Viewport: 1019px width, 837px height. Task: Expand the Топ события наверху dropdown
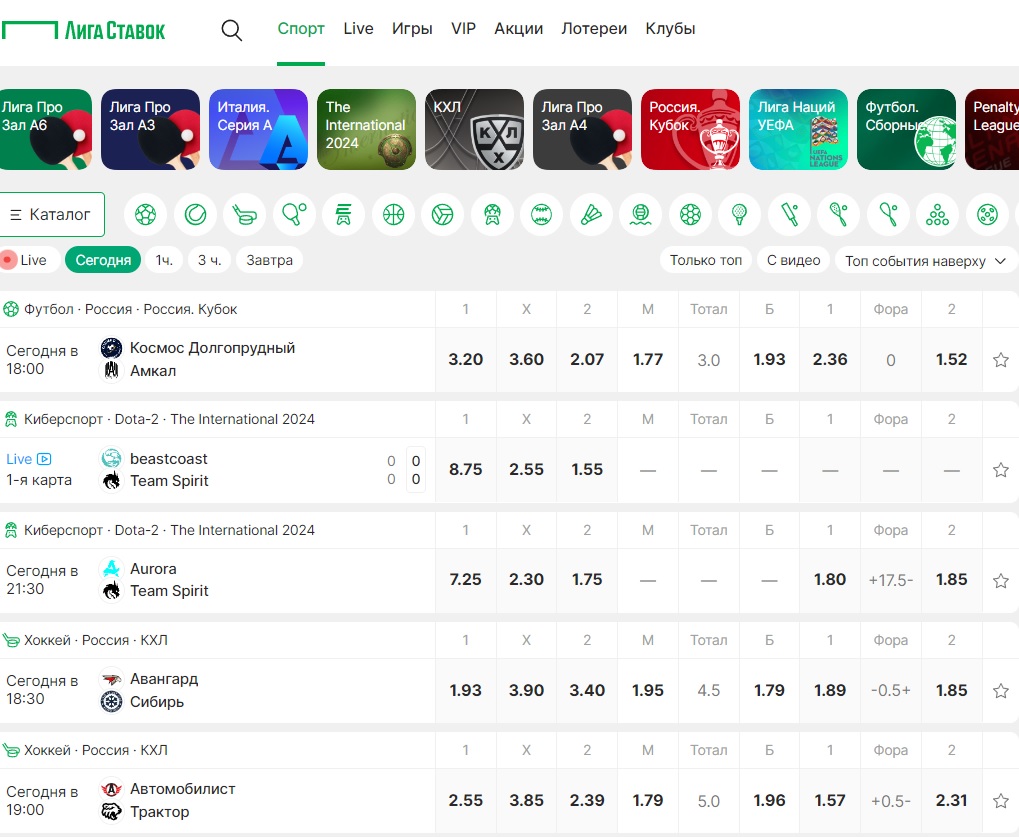(925, 261)
